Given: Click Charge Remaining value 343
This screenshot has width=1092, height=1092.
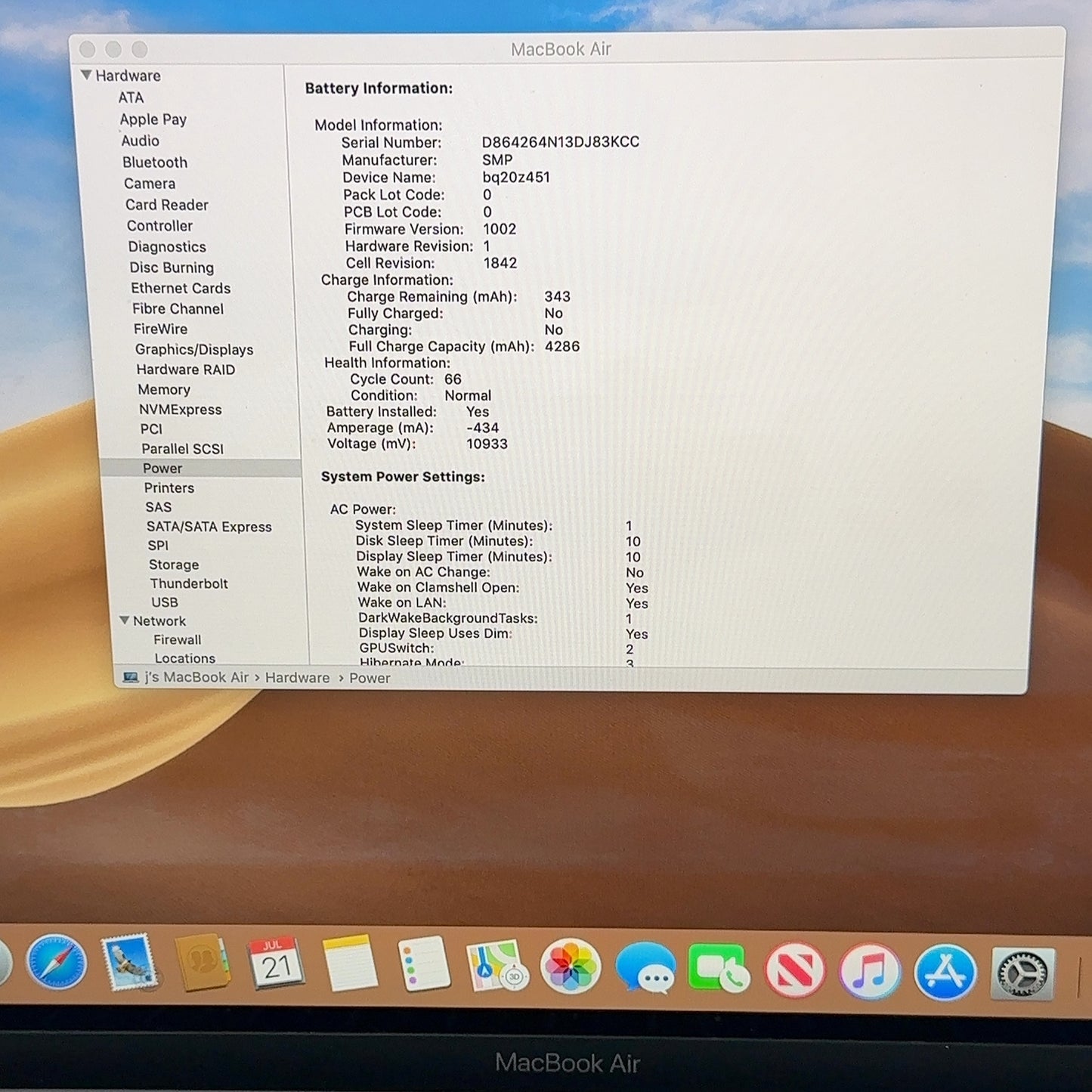Looking at the screenshot, I should point(557,297).
